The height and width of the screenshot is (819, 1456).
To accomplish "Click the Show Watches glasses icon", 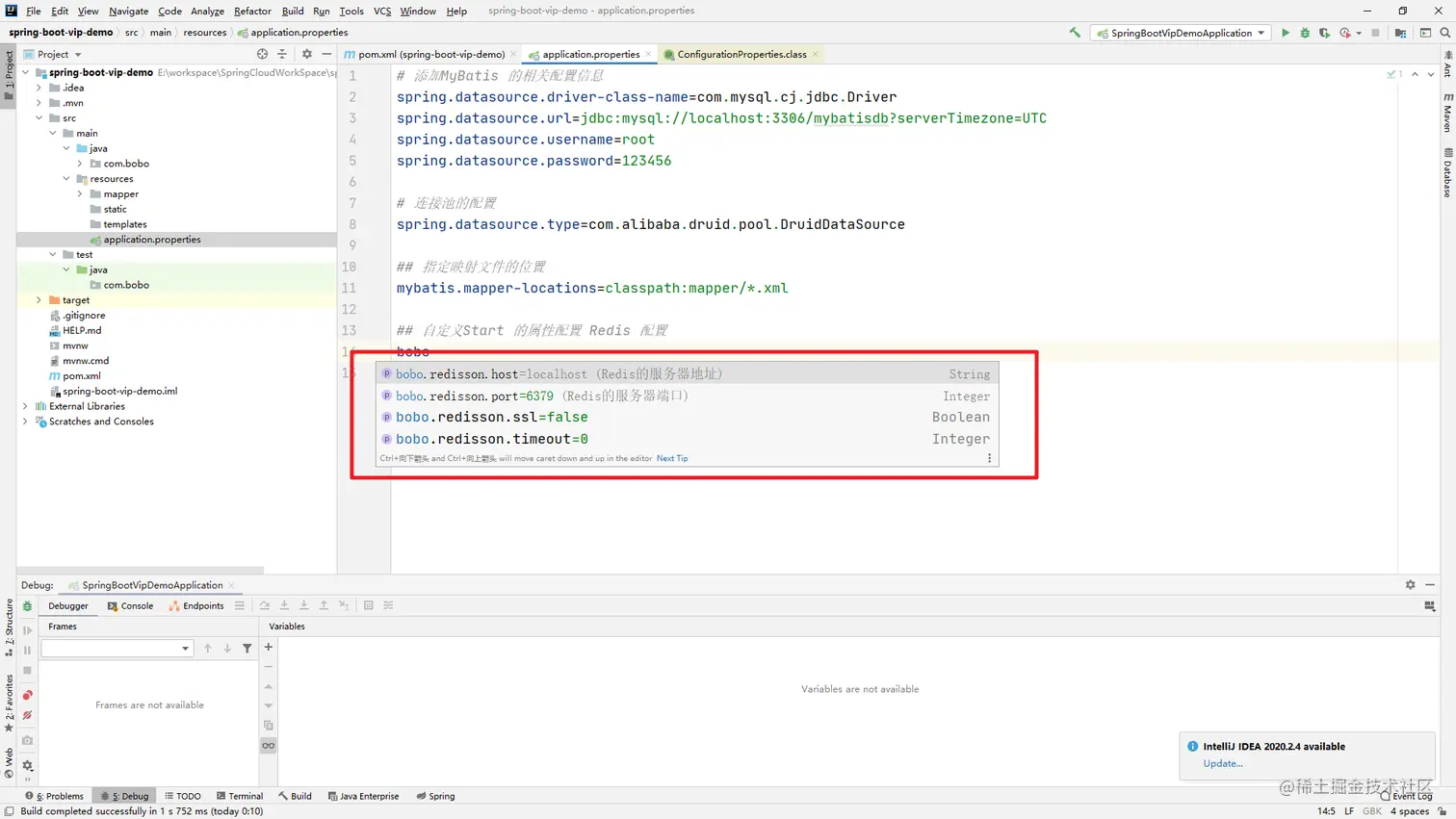I will (x=269, y=746).
